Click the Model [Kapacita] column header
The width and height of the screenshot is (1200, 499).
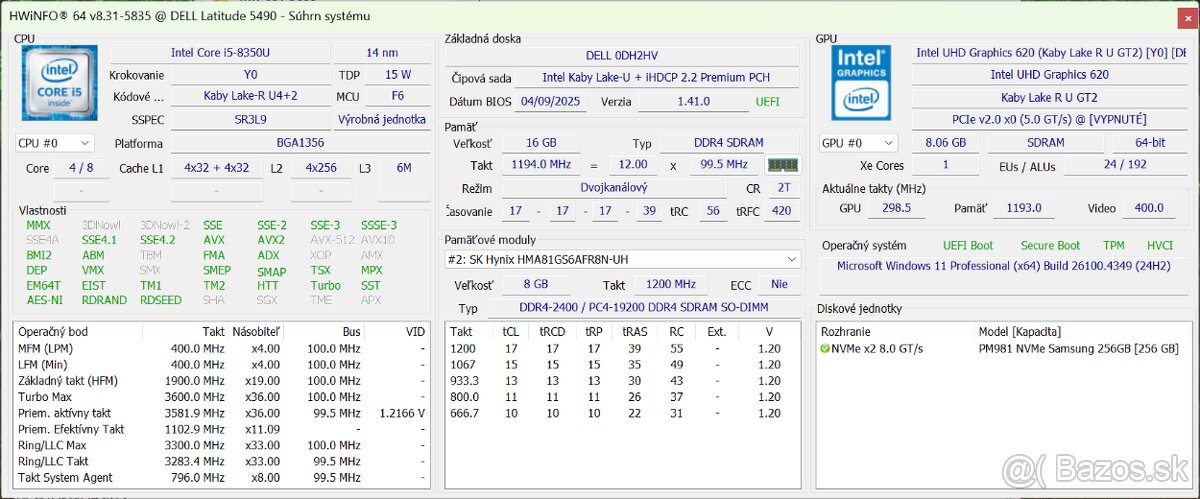(x=1019, y=331)
